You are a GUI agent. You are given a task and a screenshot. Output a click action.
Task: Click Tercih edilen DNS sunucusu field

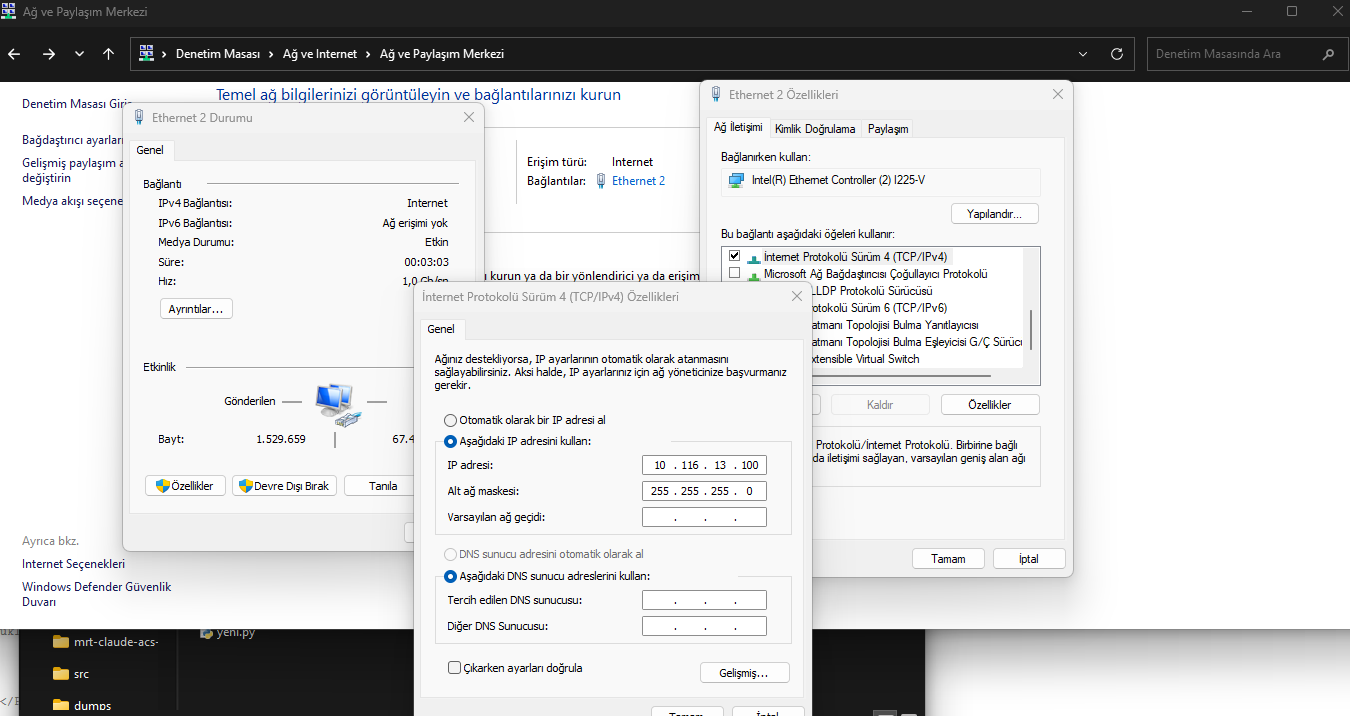(x=704, y=600)
